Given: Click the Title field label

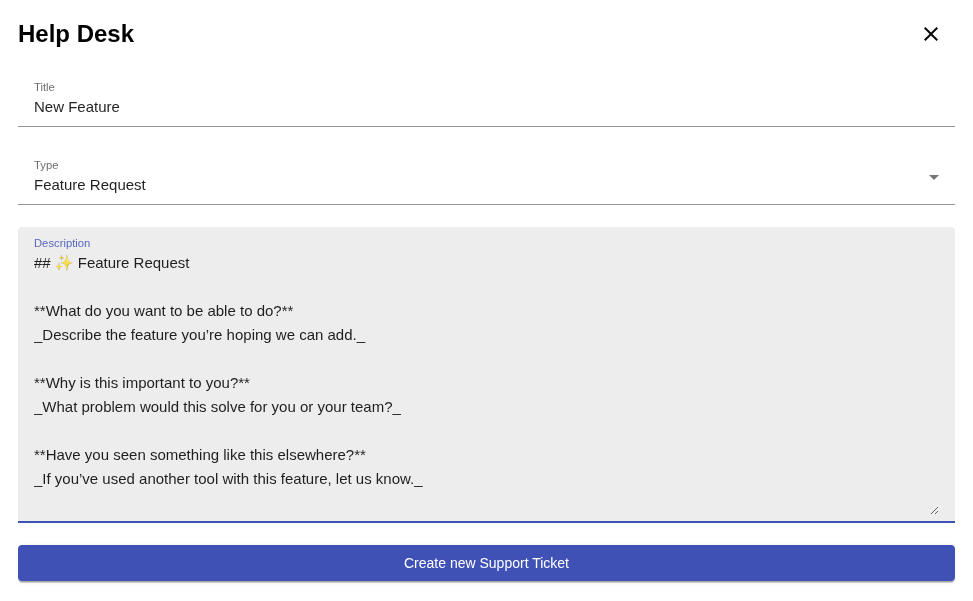Looking at the screenshot, I should click(44, 87).
